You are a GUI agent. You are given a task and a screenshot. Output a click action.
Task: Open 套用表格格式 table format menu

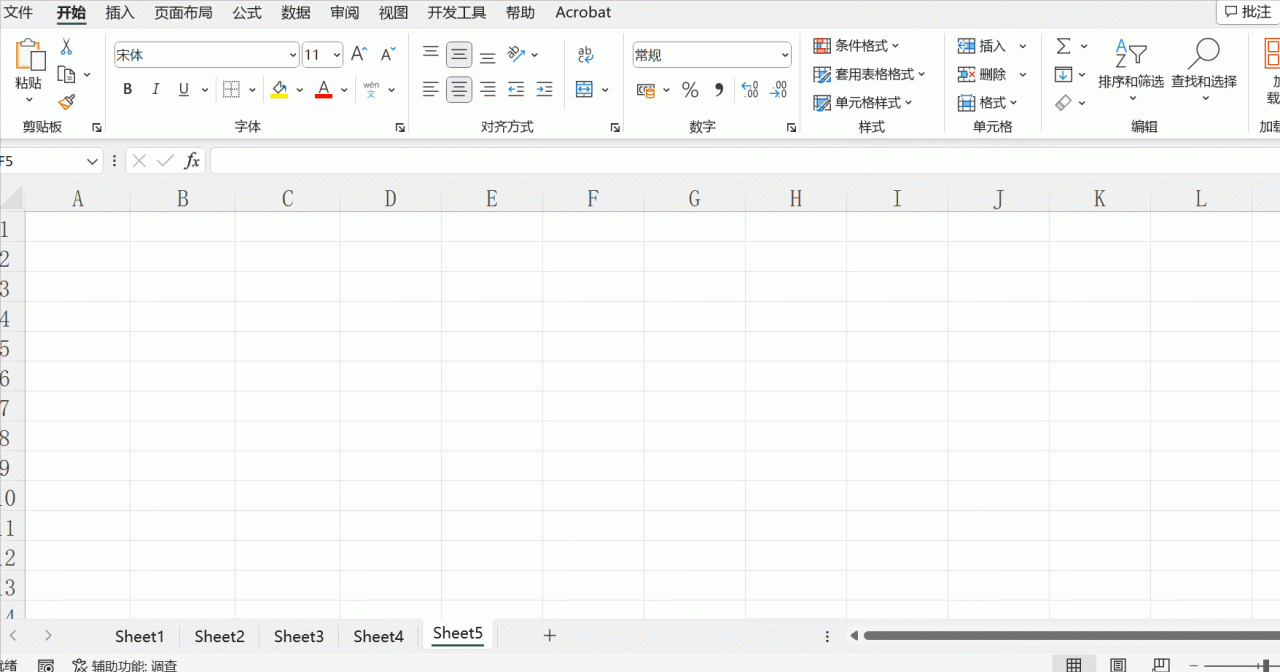pos(870,74)
